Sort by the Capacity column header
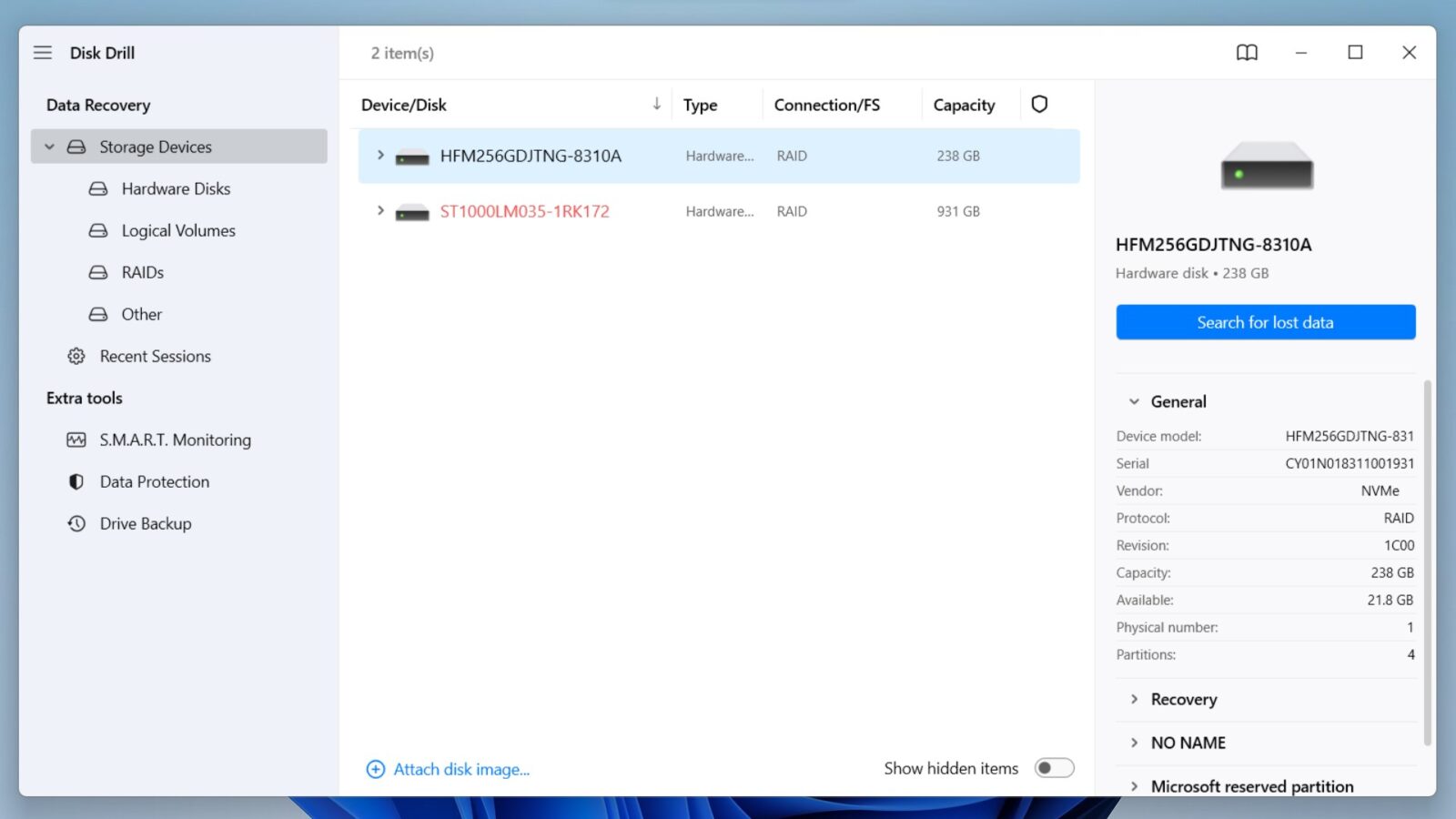This screenshot has height=819, width=1456. [x=964, y=104]
